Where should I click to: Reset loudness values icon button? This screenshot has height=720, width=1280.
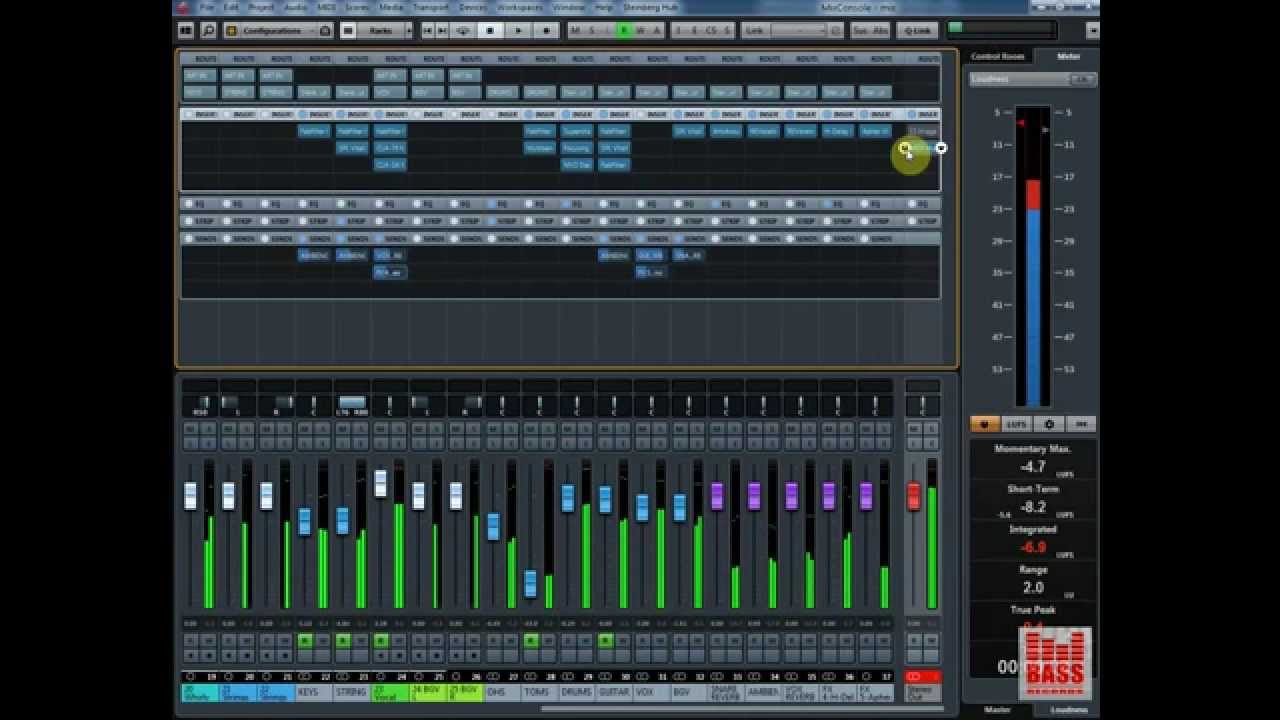1081,424
